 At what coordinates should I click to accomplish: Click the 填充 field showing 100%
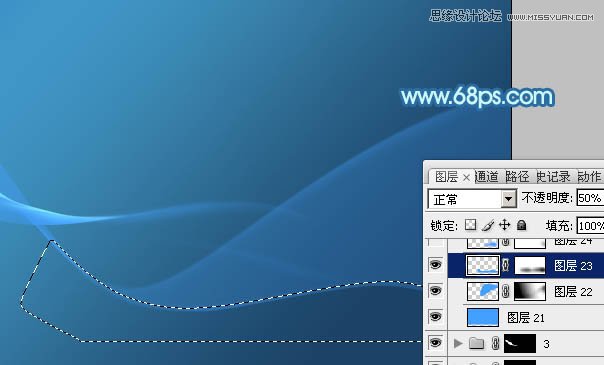590,225
